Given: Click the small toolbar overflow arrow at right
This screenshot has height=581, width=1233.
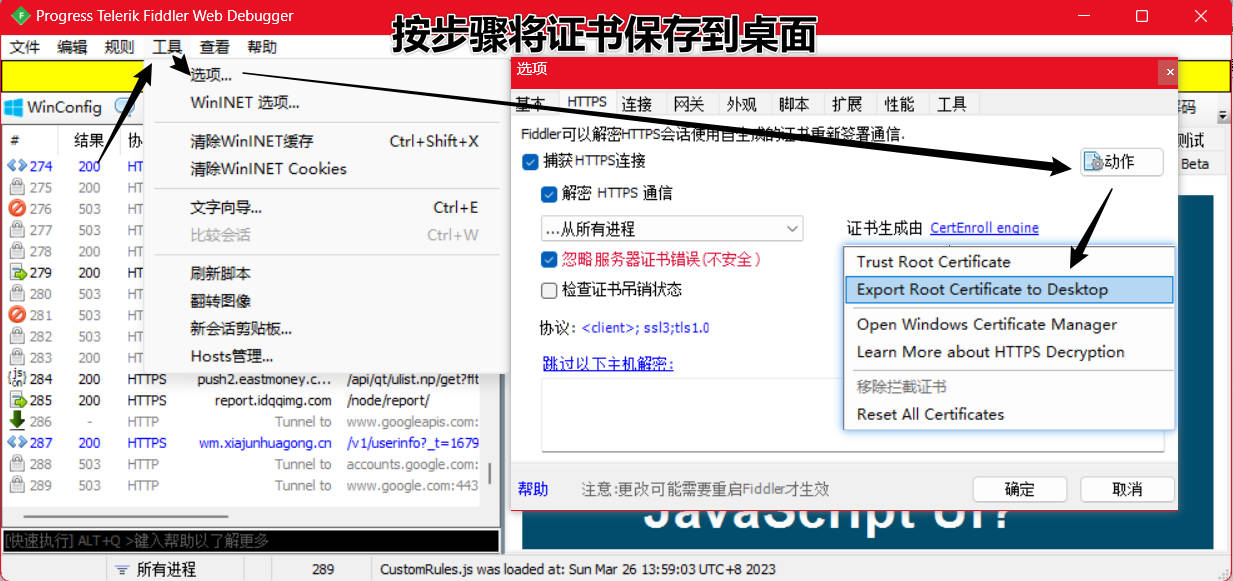Looking at the screenshot, I should [x=1224, y=115].
